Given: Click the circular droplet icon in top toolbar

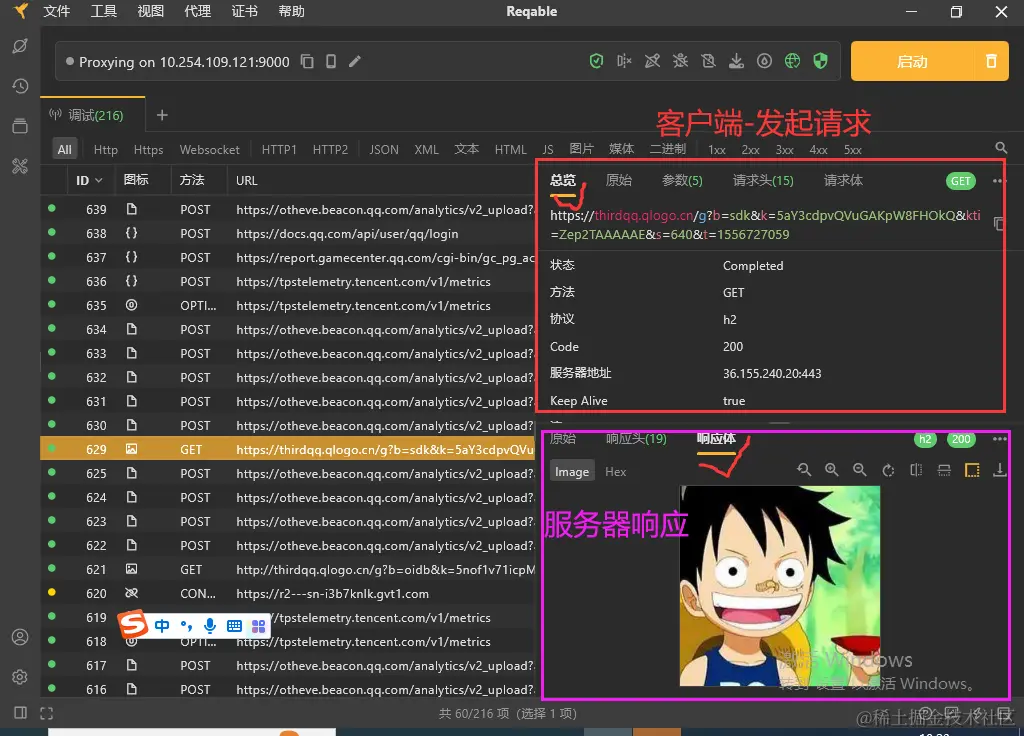Looking at the screenshot, I should (x=765, y=61).
